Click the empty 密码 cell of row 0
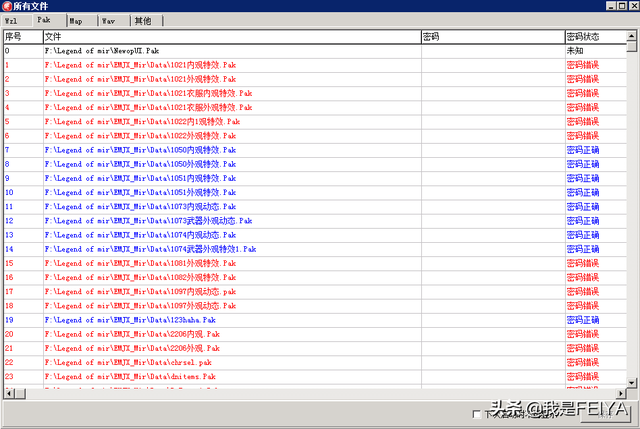This screenshot has width=640, height=429. [x=493, y=51]
